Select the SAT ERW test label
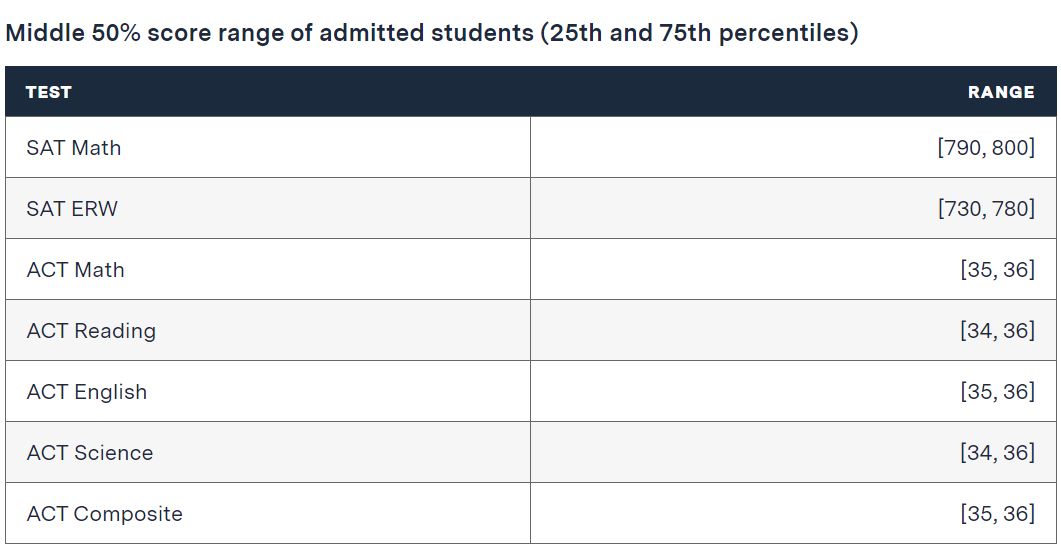The image size is (1061, 553). click(x=72, y=209)
